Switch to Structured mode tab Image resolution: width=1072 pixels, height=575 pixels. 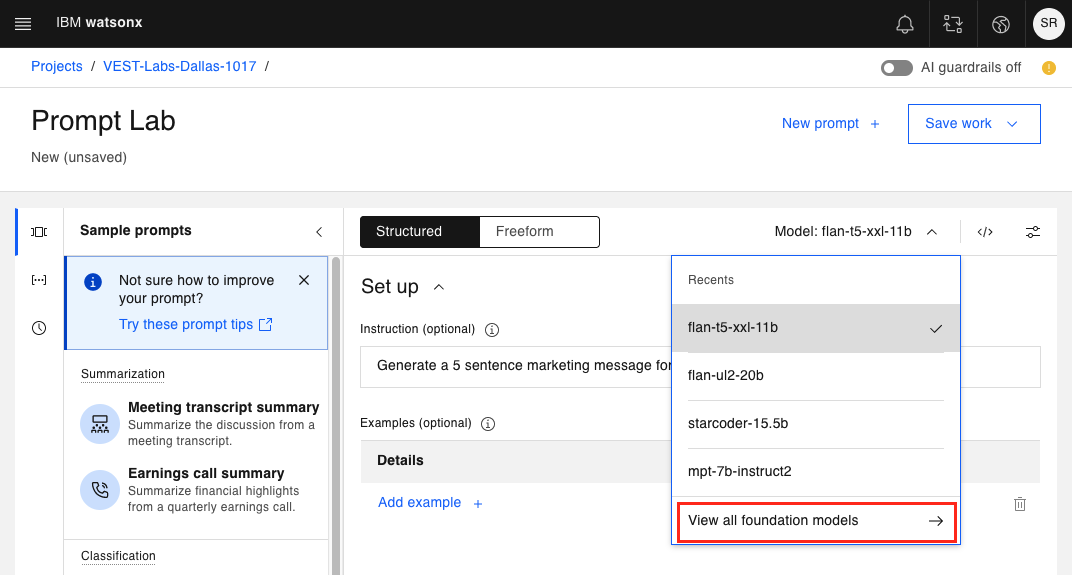pyautogui.click(x=420, y=232)
